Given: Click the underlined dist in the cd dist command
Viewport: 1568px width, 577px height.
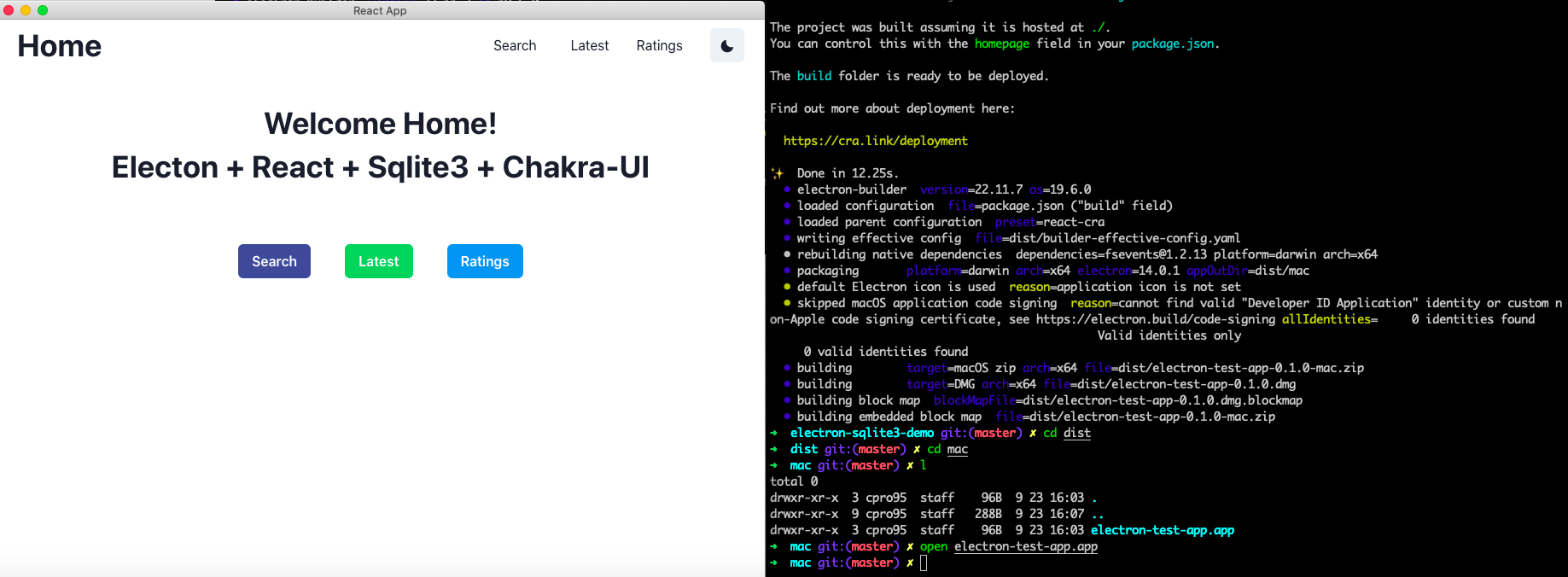Looking at the screenshot, I should pyautogui.click(x=1077, y=433).
